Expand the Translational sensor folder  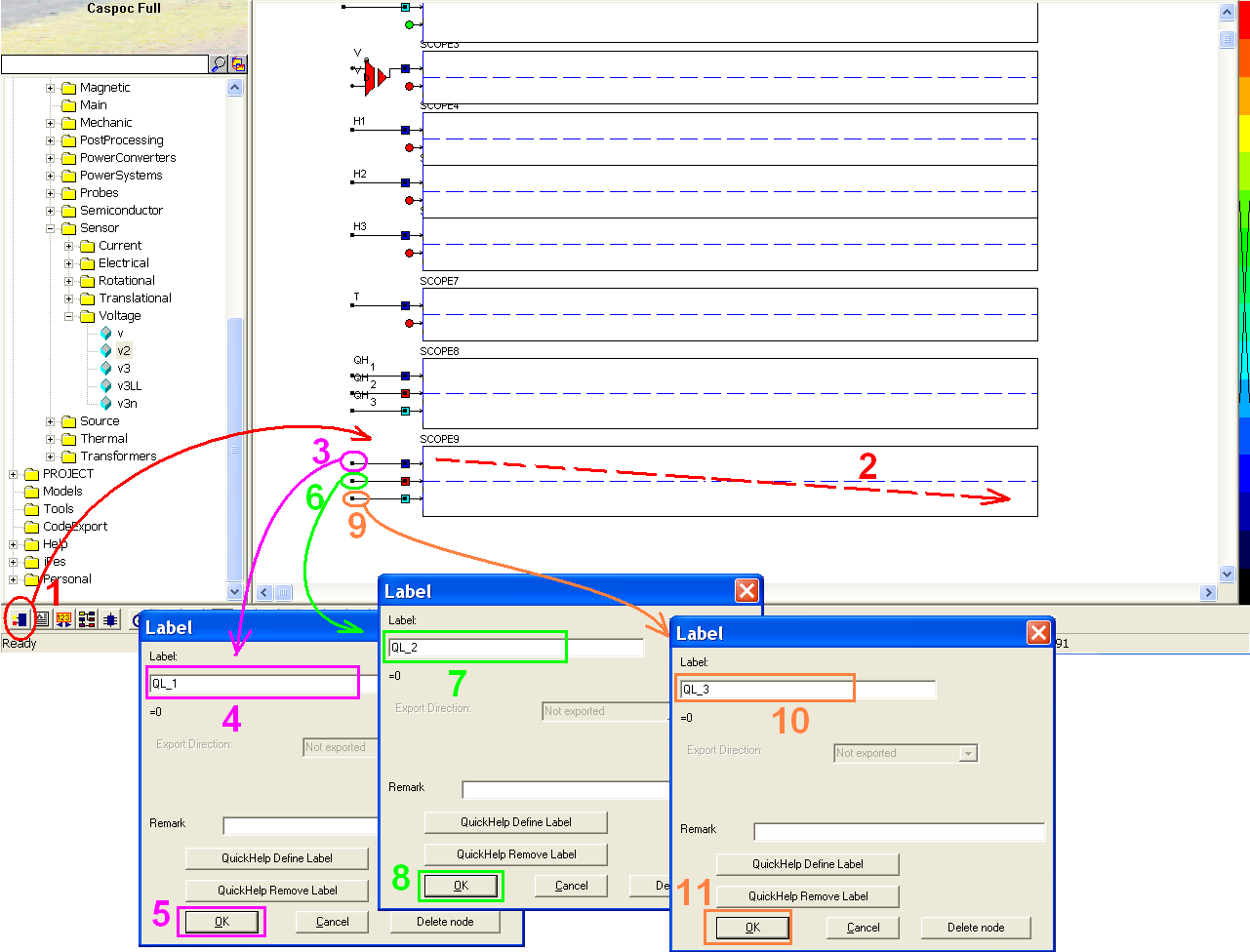coord(69,298)
